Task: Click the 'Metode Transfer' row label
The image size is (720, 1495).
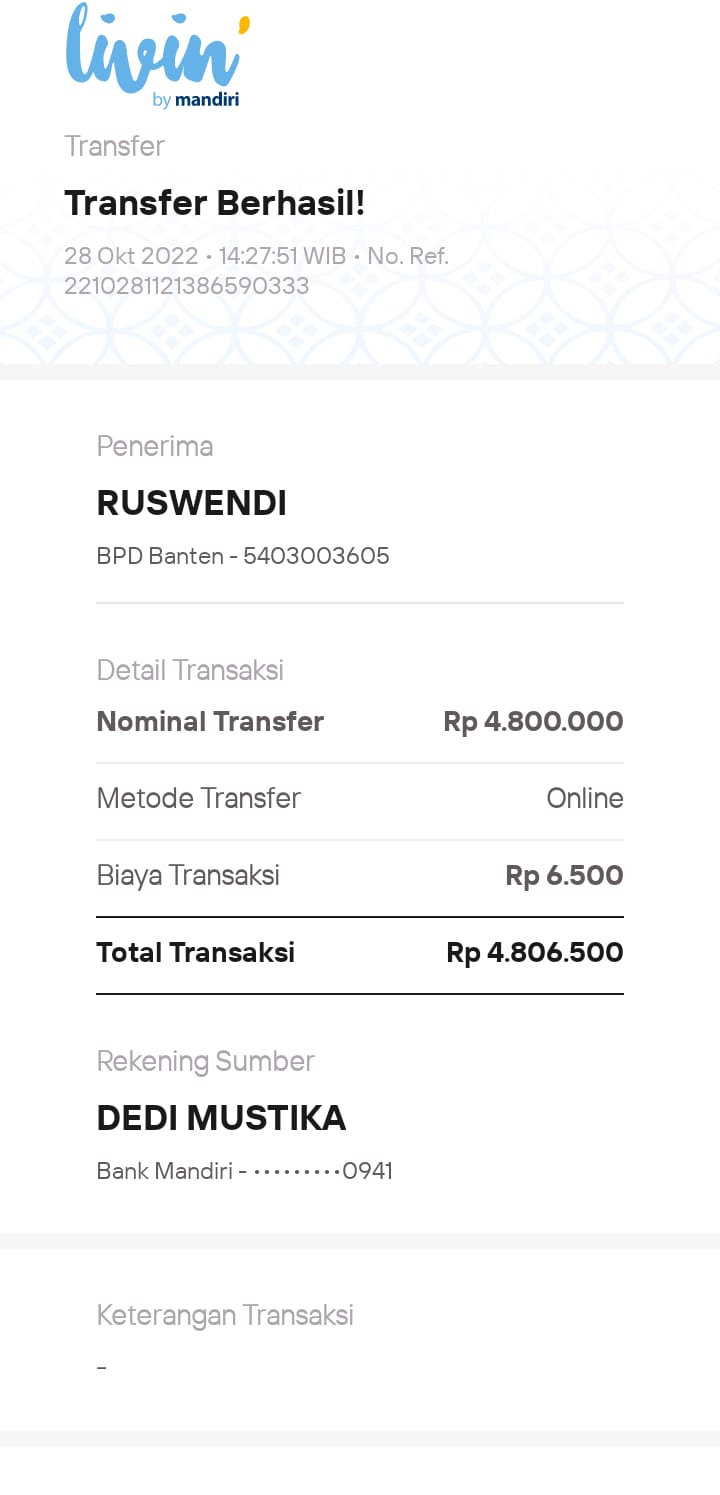Action: [x=198, y=798]
